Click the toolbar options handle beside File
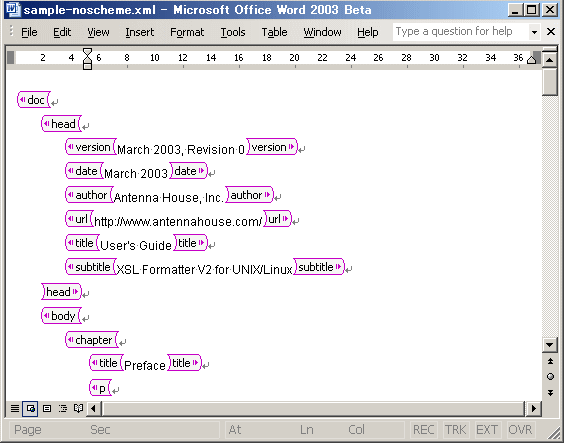Screen dimensions: 564x443 [x=11, y=32]
